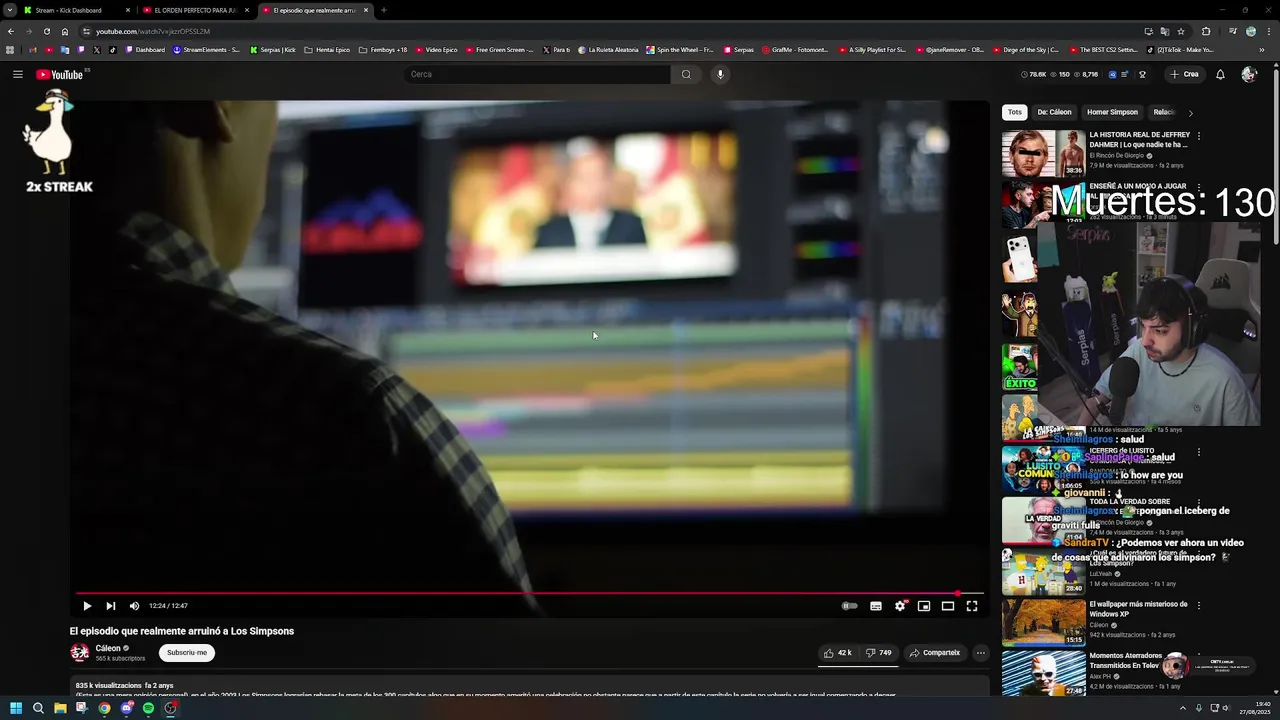Reload the current page
This screenshot has height=720, width=1280.
tap(46, 31)
